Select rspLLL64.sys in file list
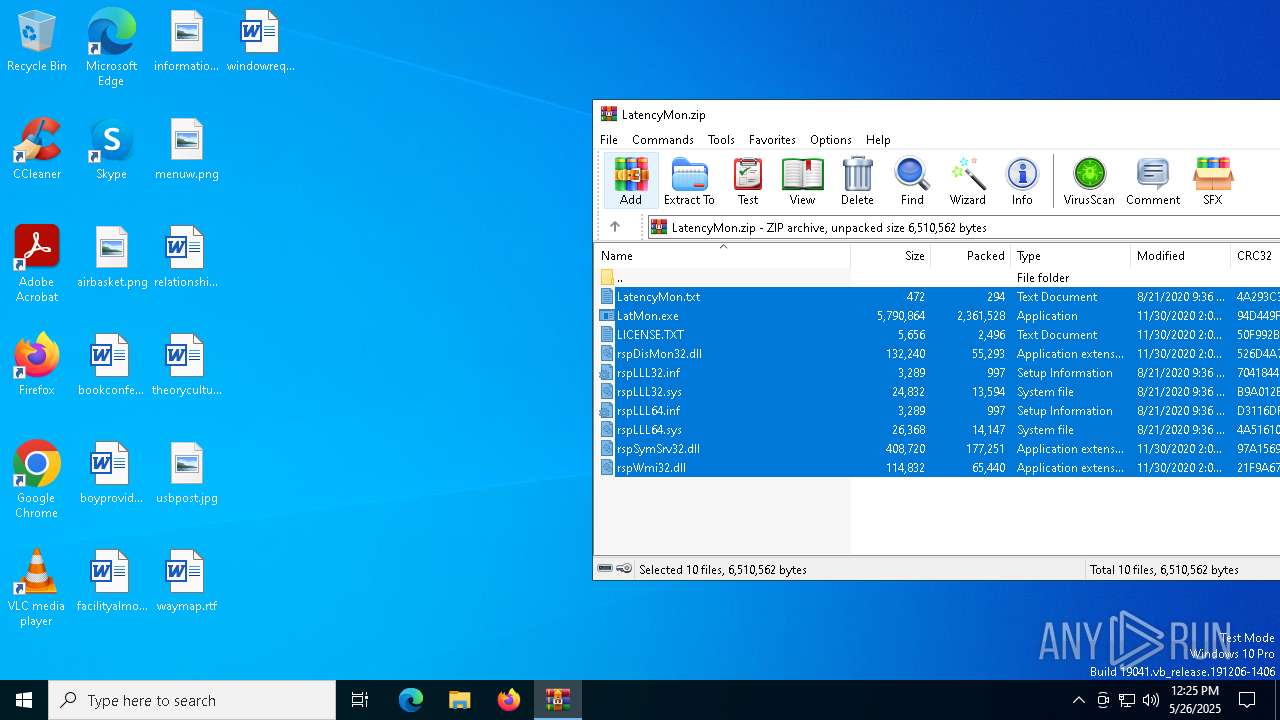 point(937,430)
